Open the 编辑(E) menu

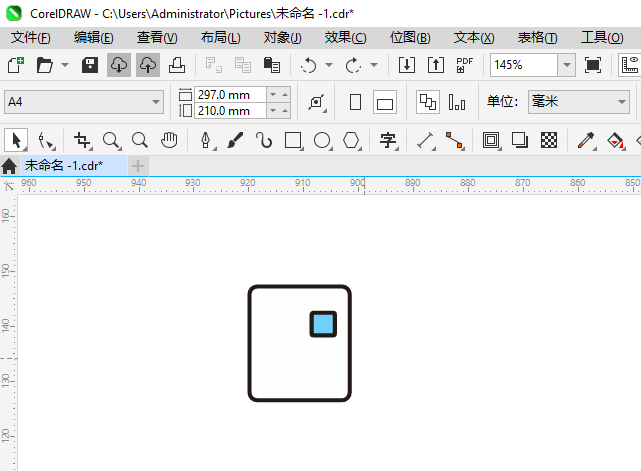[x=94, y=38]
